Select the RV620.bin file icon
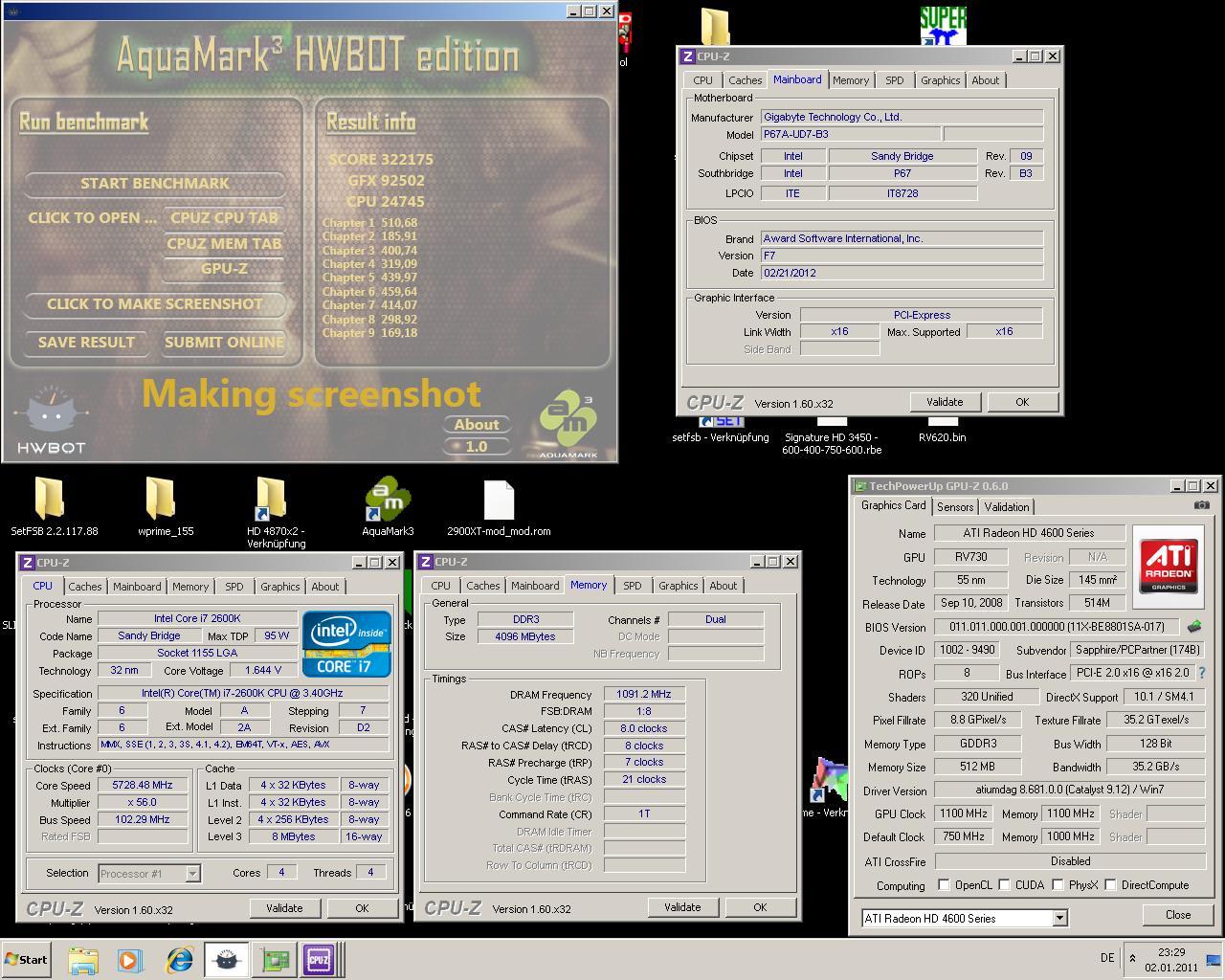This screenshot has height=980, width=1225. click(x=942, y=421)
